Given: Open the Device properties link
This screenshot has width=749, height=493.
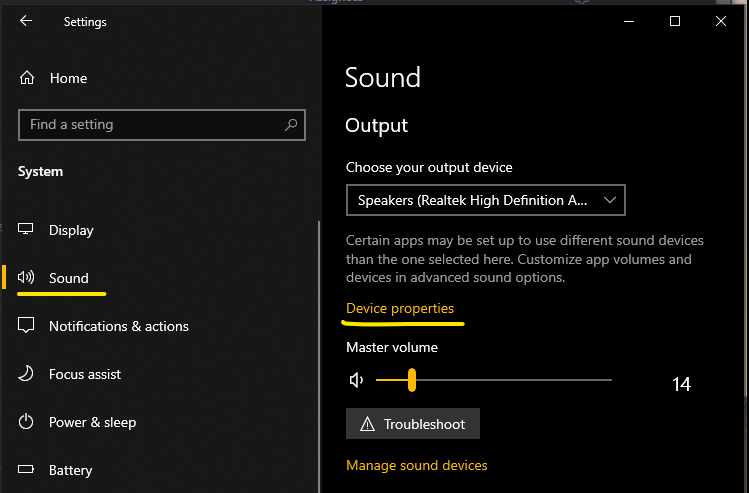Looking at the screenshot, I should coord(400,309).
